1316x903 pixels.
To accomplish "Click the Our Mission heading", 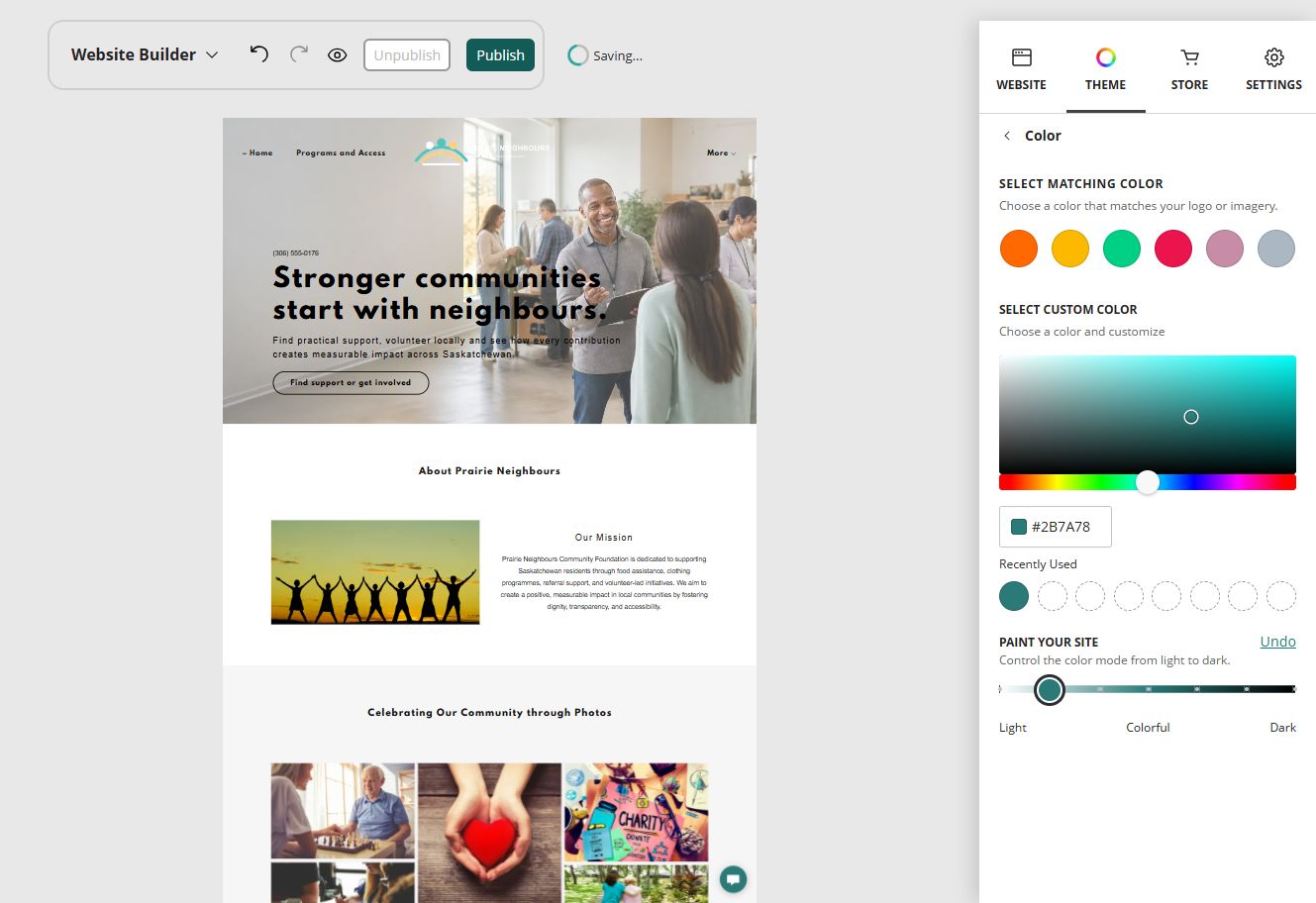I will tap(604, 538).
